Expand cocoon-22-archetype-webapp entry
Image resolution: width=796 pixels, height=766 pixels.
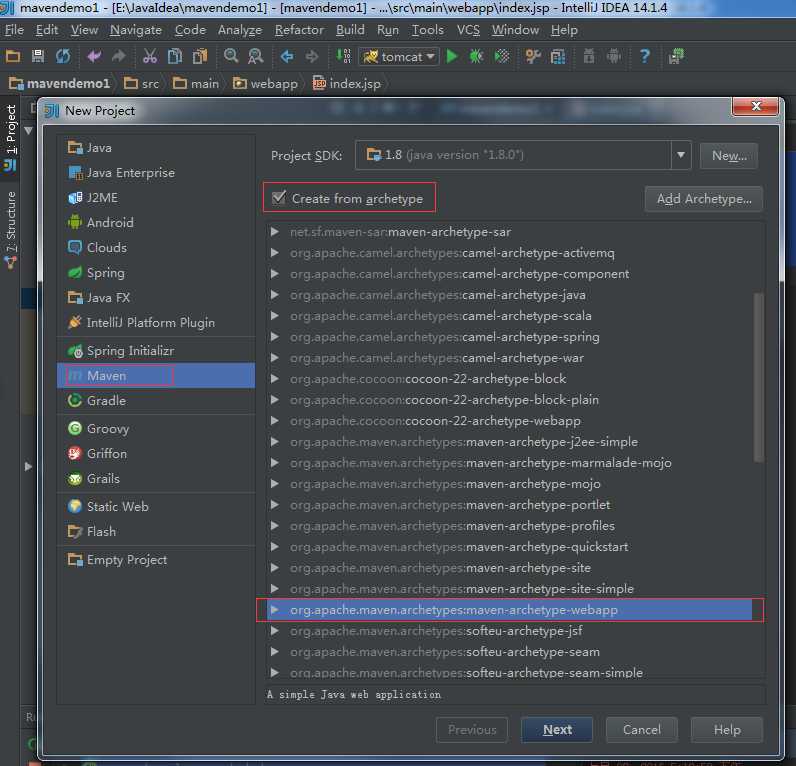[x=275, y=420]
